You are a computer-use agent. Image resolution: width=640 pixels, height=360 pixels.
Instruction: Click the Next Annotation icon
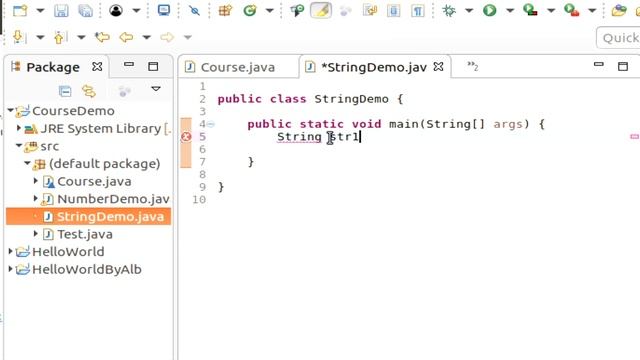(x=19, y=37)
